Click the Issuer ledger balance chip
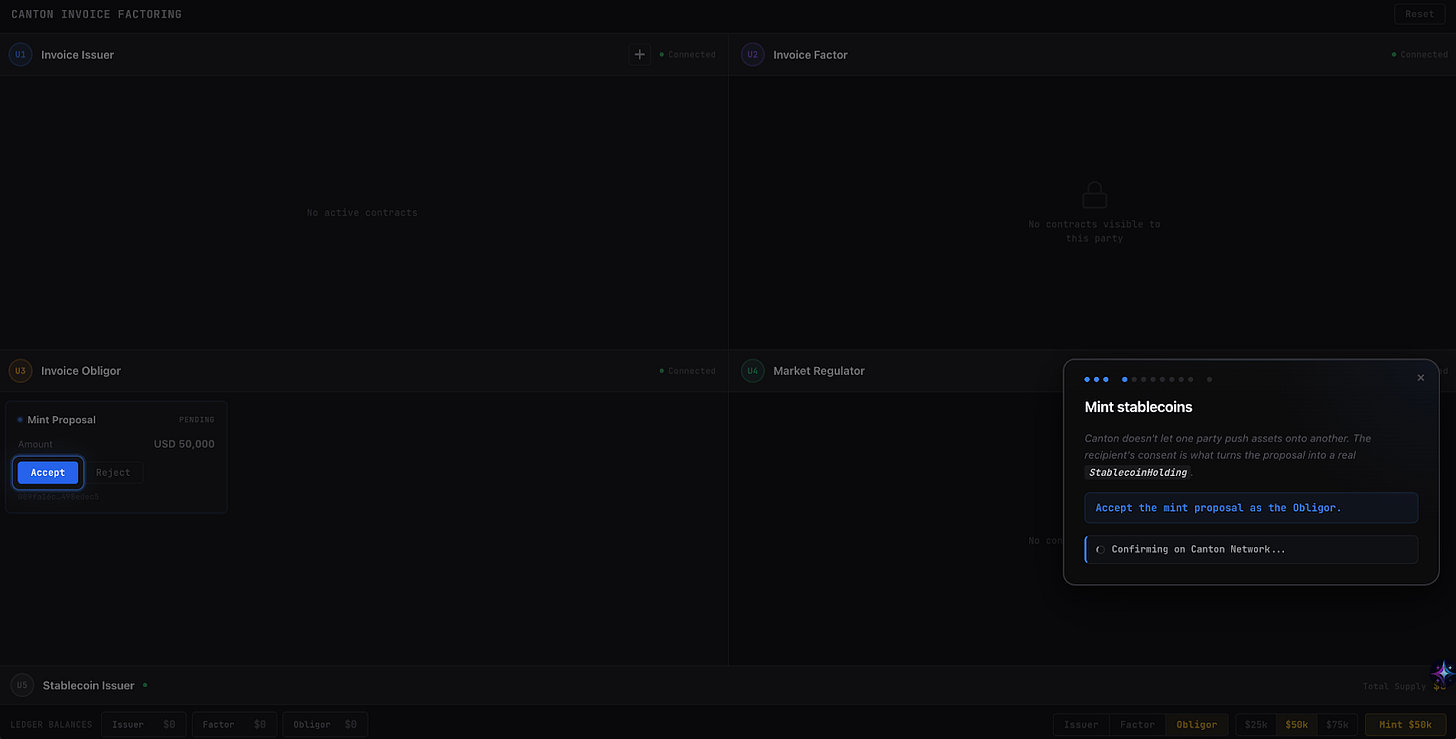1456x739 pixels. [x=144, y=724]
